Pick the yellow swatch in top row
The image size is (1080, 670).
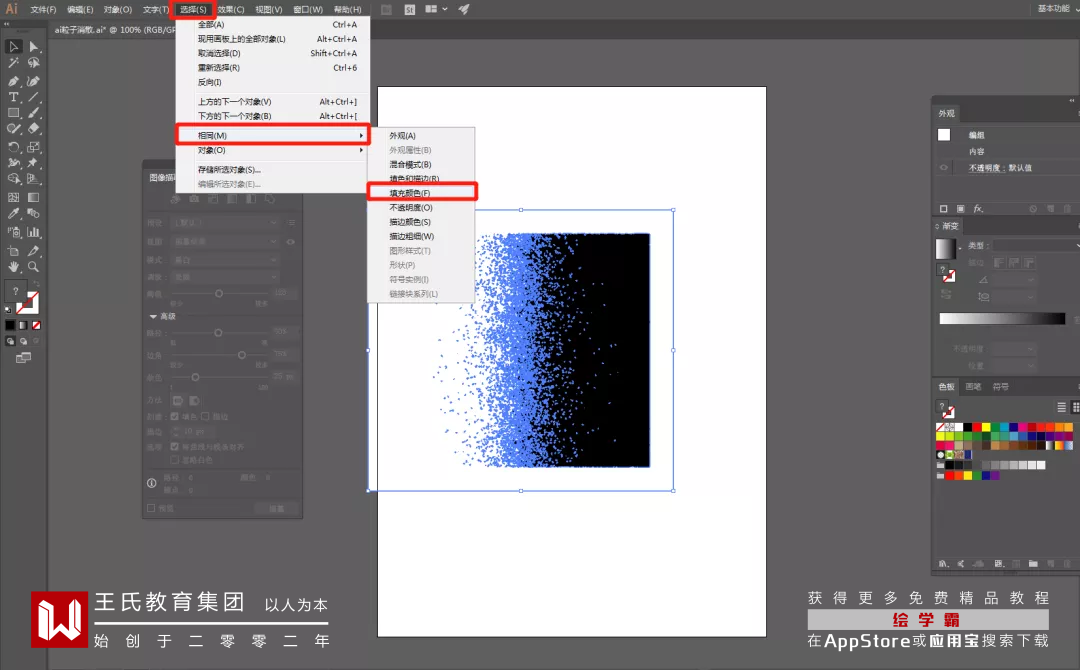point(986,428)
